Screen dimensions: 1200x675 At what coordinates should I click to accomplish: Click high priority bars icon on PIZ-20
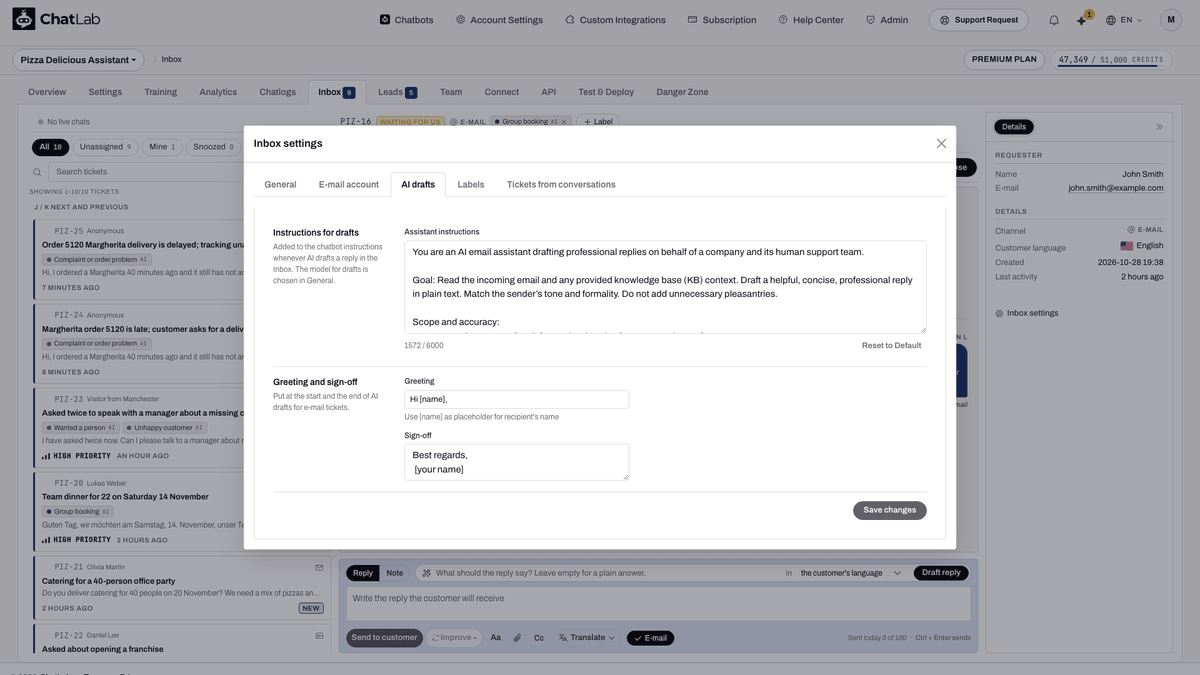click(46, 540)
